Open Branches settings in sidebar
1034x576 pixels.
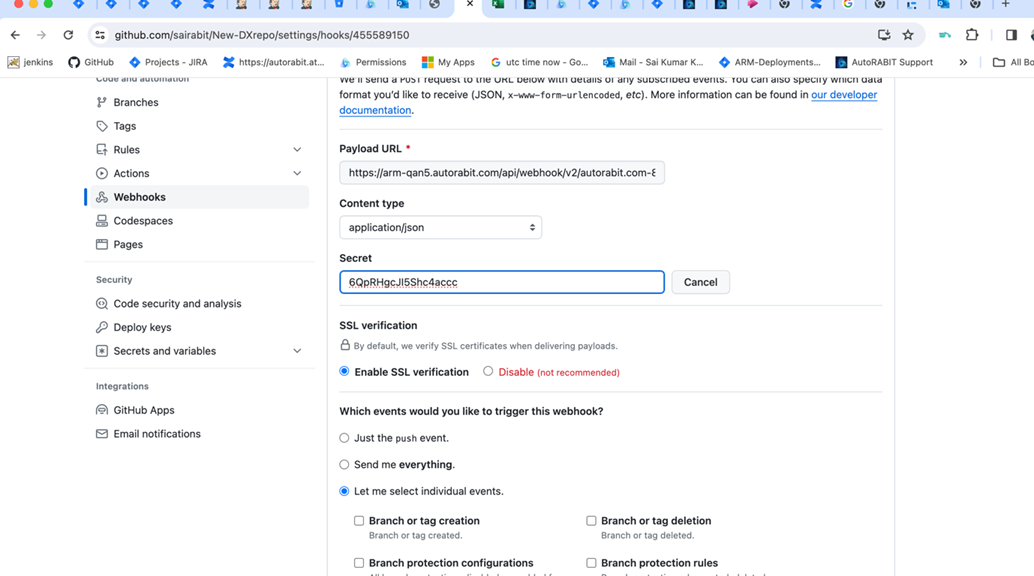click(135, 102)
